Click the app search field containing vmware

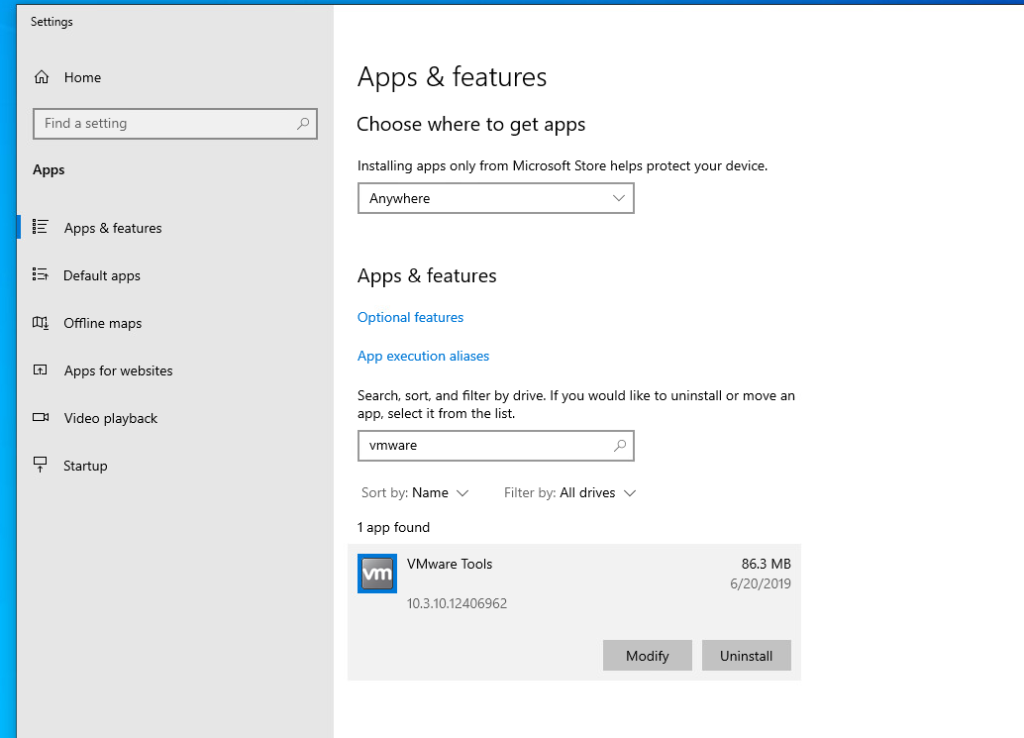496,445
